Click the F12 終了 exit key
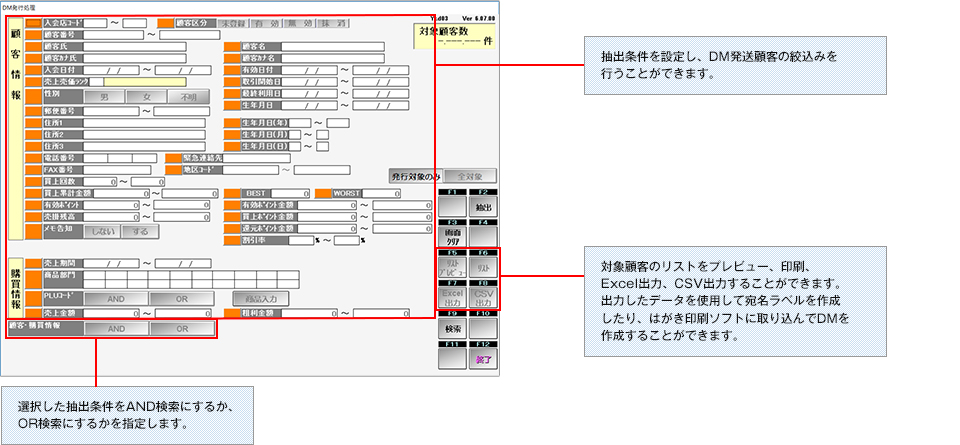The height and width of the screenshot is (445, 960). 483,357
